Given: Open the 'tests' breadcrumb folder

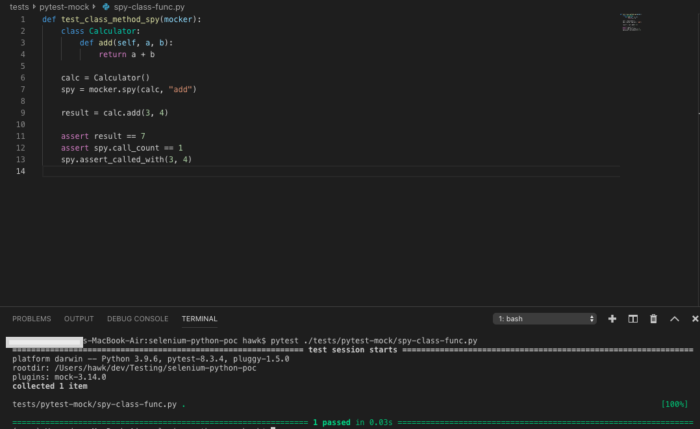Looking at the screenshot, I should coord(18,7).
